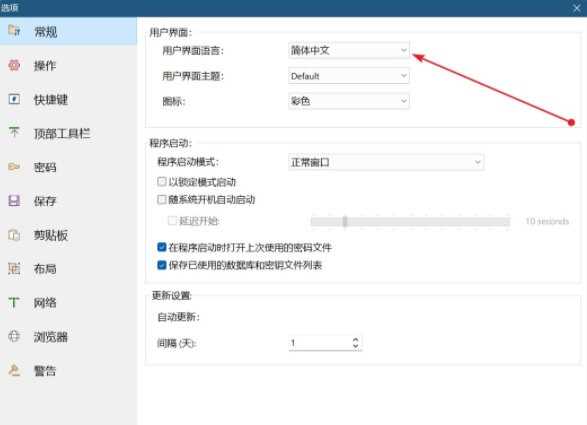Expand the 用户界面主题 Default dropdown
The image size is (587, 425).
point(349,76)
